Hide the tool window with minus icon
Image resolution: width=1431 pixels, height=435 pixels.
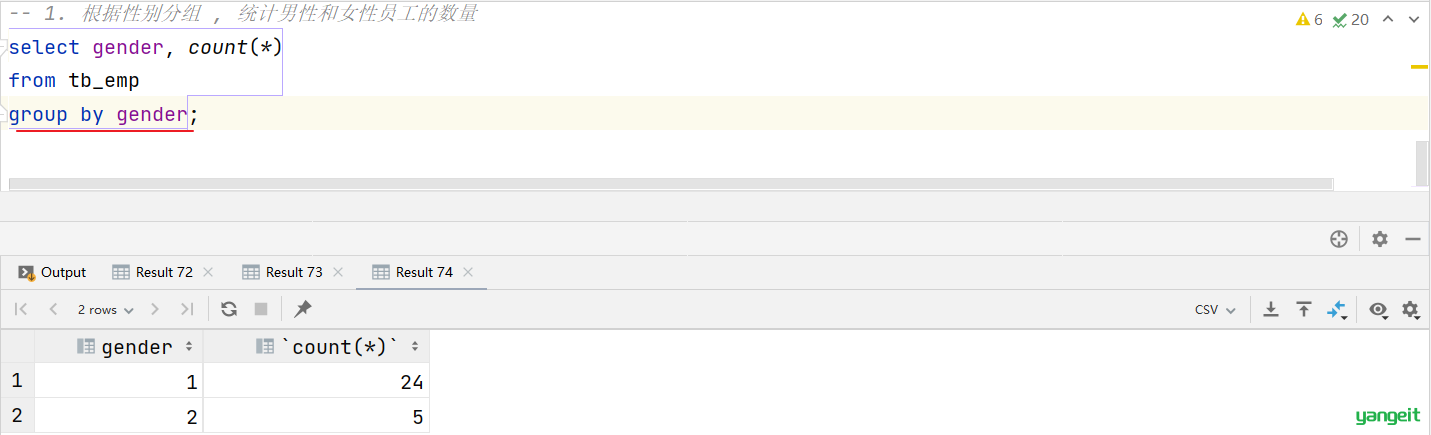(1413, 239)
